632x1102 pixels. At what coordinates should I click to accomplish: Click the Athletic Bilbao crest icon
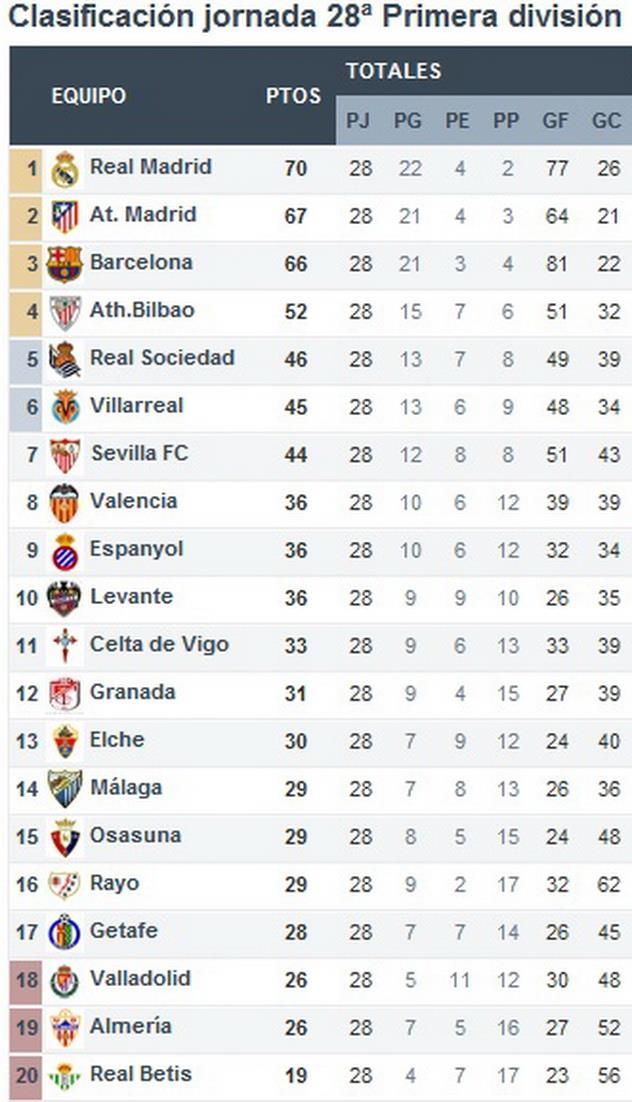point(65,312)
